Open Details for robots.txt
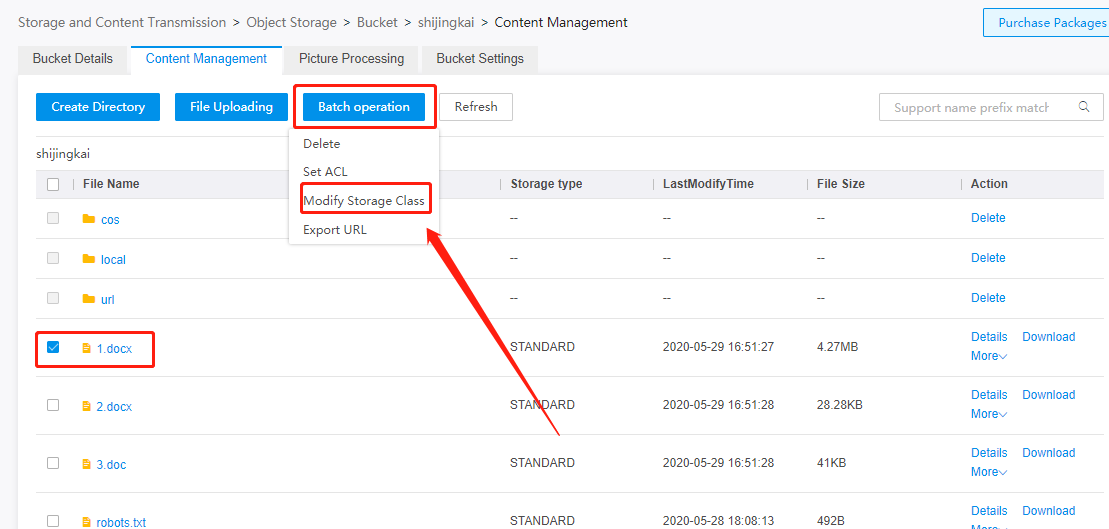The height and width of the screenshot is (529, 1109). point(989,511)
